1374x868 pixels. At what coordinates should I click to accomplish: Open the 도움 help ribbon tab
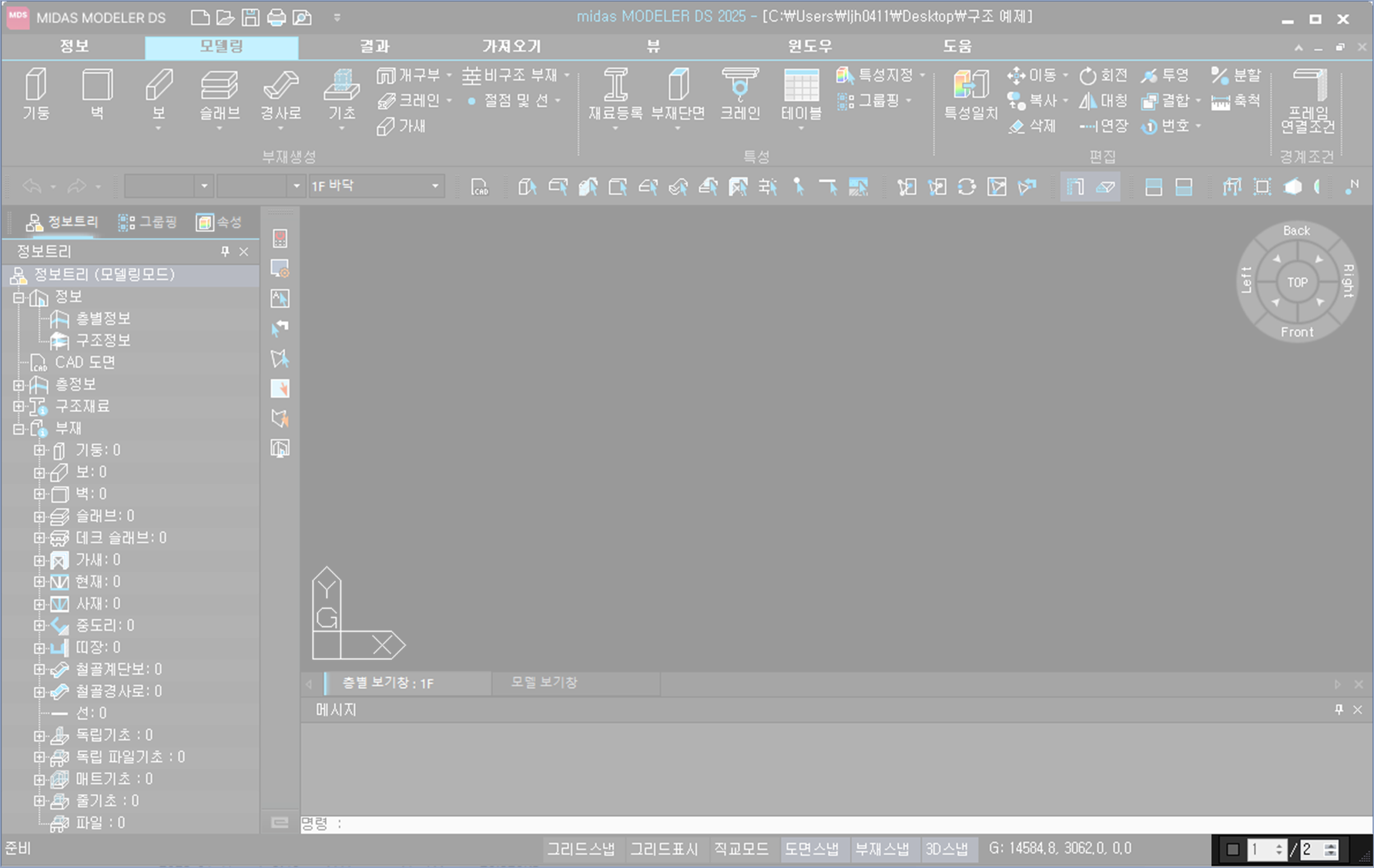point(958,46)
